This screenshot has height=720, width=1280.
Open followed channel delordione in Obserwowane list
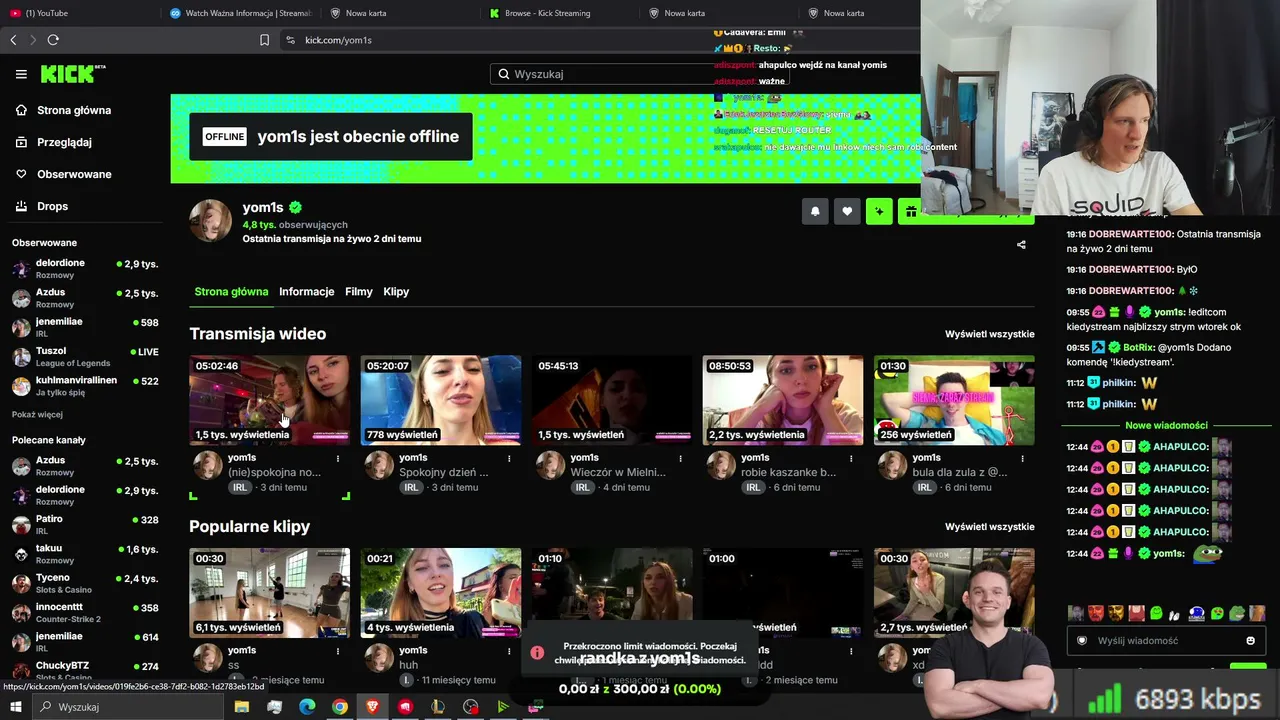(x=85, y=268)
